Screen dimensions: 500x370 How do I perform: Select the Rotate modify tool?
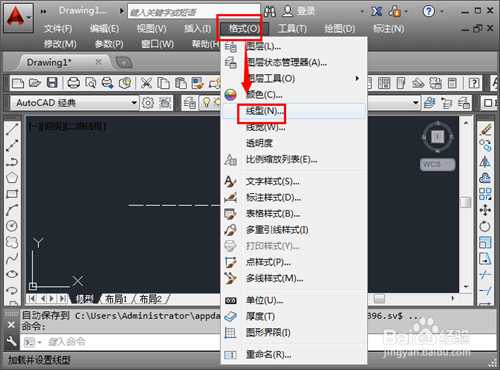tap(485, 226)
